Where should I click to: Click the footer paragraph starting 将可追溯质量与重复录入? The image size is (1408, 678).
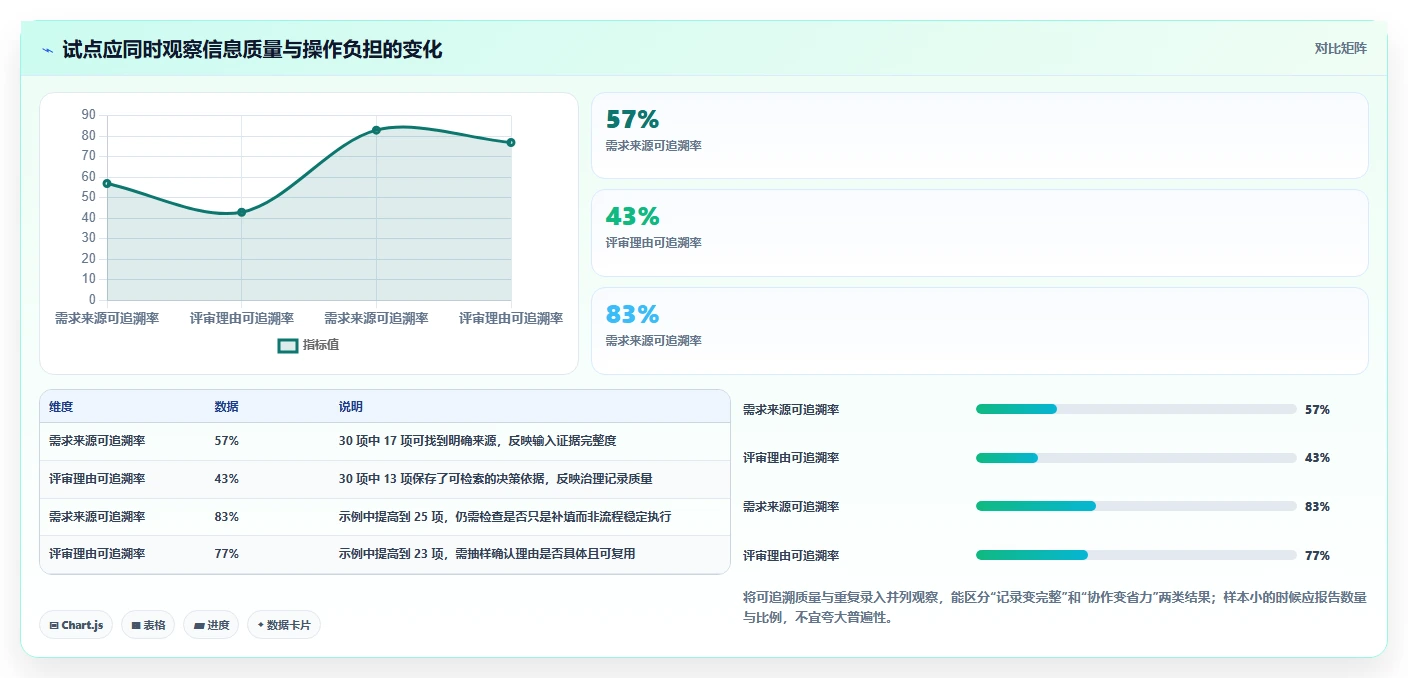pyautogui.click(x=1055, y=607)
